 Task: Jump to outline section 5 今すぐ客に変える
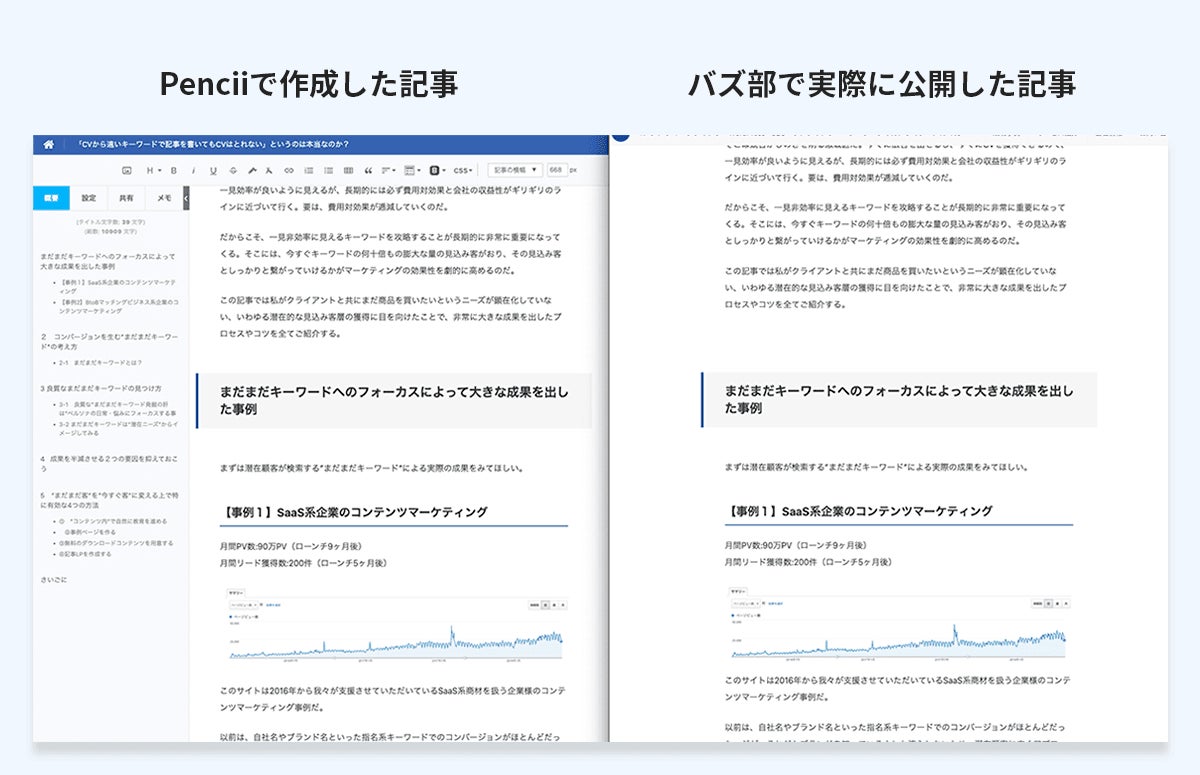click(109, 500)
